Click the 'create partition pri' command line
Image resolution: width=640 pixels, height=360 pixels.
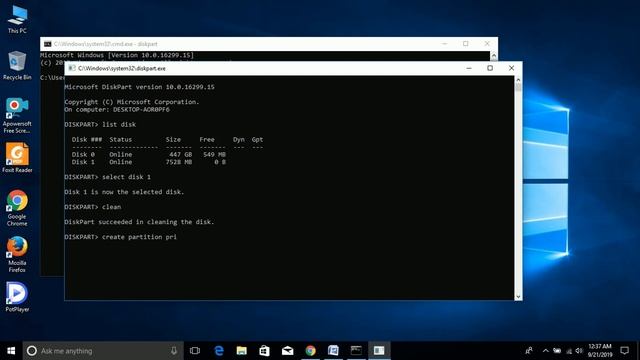pyautogui.click(x=120, y=237)
